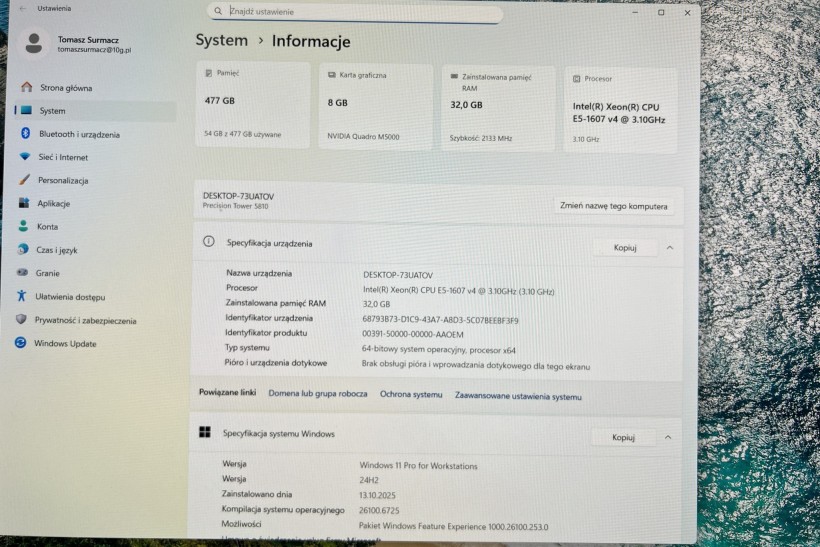This screenshot has width=820, height=547.
Task: Select the Sieć i Internet icon
Action: 25,157
